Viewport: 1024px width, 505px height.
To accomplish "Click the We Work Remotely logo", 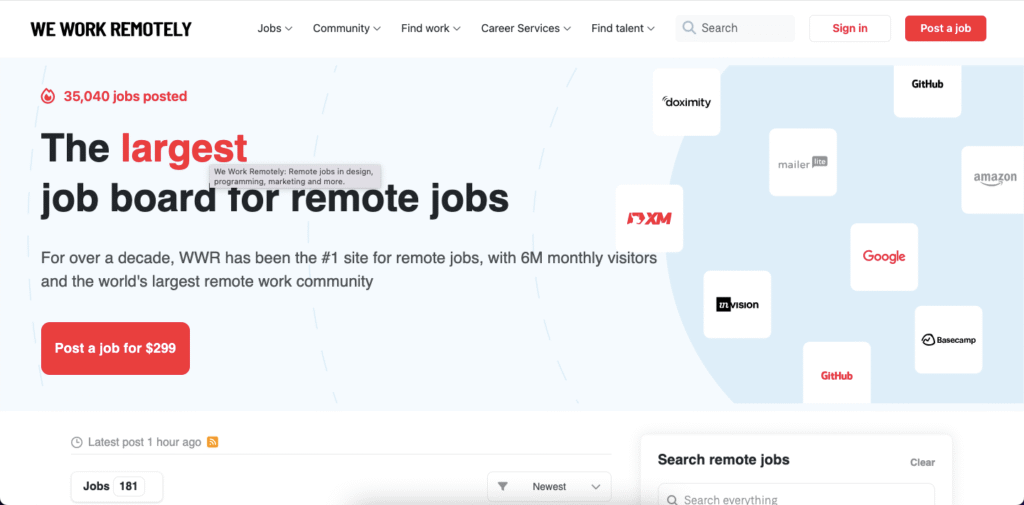I will tap(111, 29).
